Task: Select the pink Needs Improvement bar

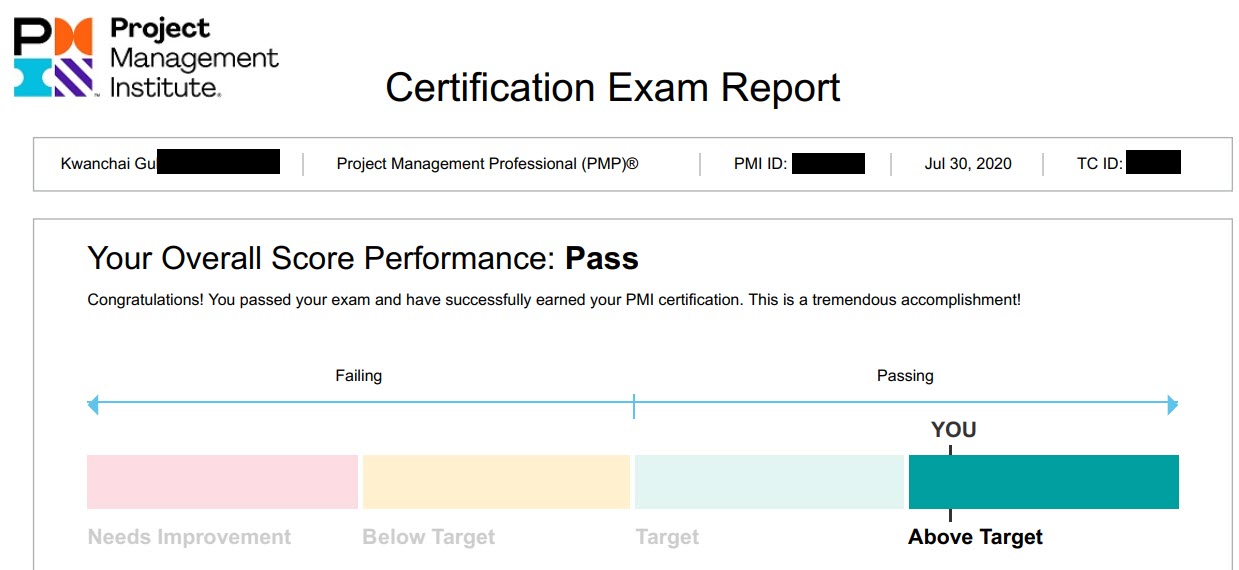Action: pos(222,482)
